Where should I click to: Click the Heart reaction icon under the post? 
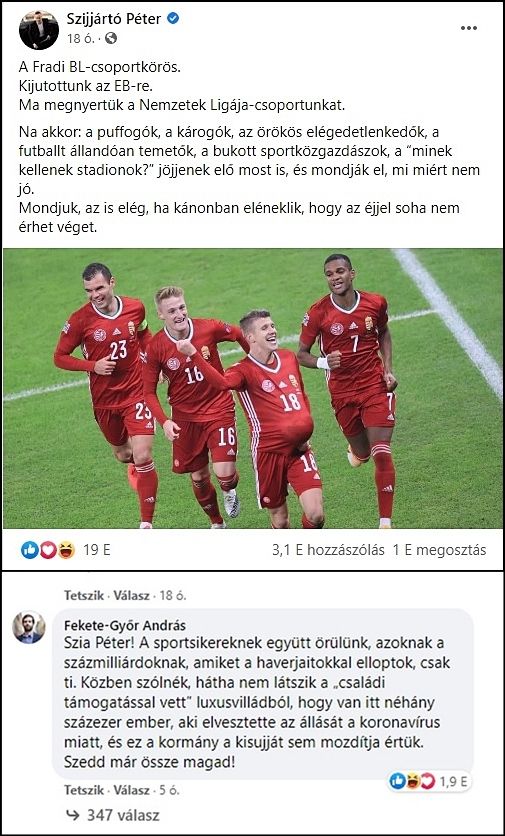48,550
